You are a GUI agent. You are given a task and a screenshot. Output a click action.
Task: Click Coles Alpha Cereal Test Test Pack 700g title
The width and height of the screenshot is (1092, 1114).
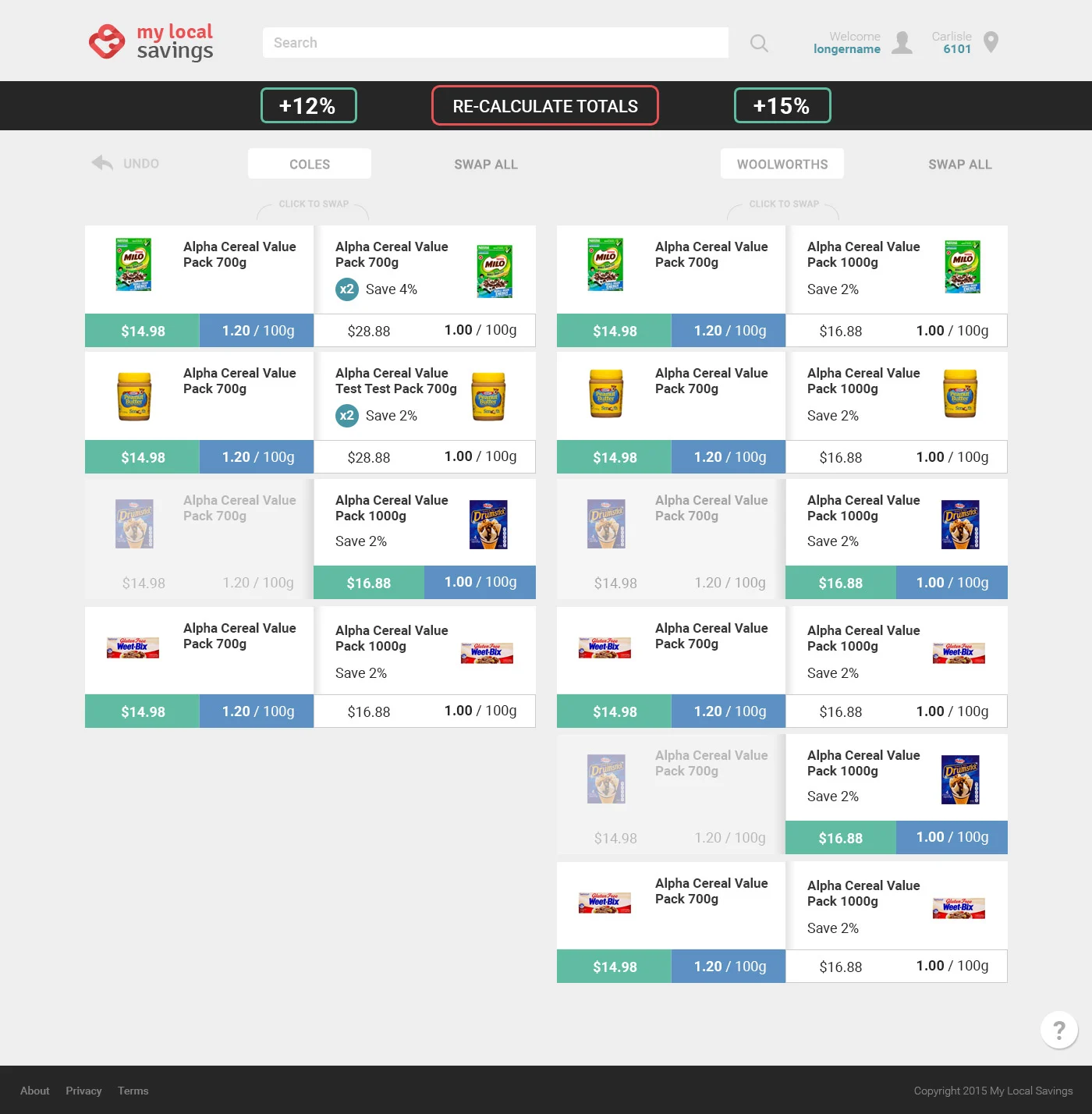(x=396, y=381)
